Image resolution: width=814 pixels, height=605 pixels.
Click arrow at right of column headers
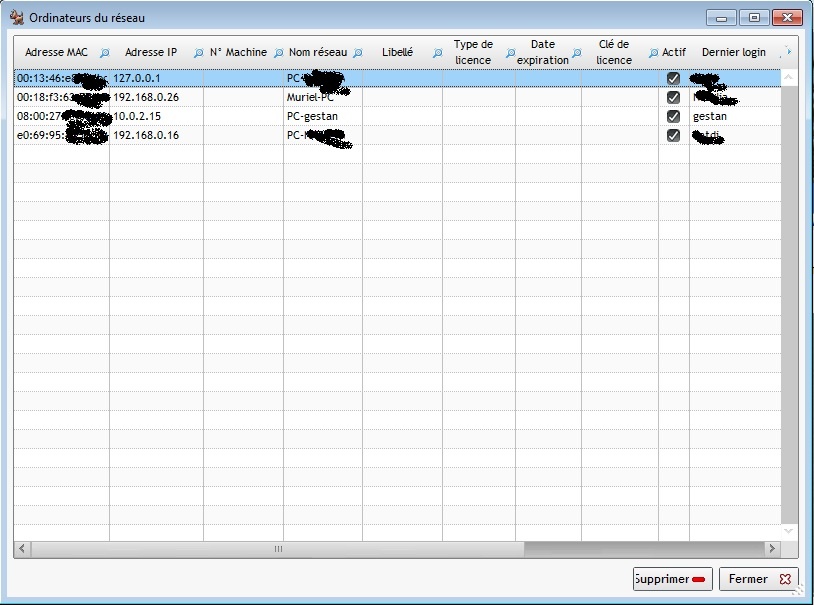coord(789,51)
